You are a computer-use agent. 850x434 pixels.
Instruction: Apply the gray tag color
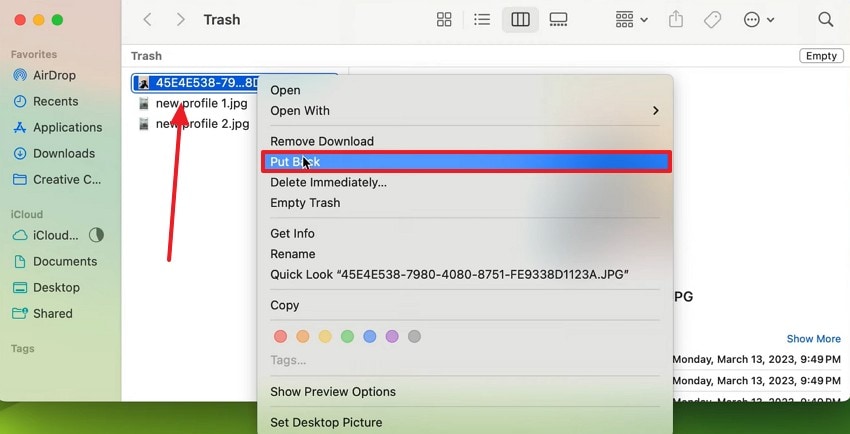(x=414, y=336)
